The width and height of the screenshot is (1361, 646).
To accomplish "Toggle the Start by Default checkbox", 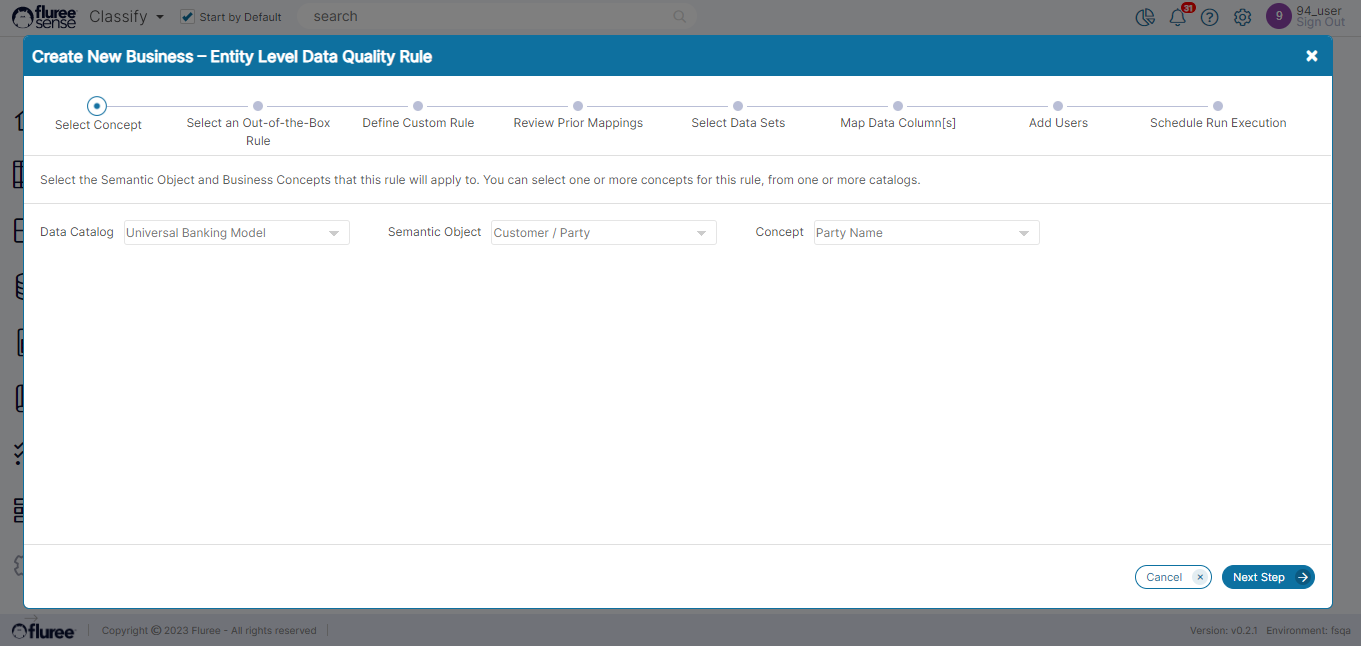I will tap(187, 17).
